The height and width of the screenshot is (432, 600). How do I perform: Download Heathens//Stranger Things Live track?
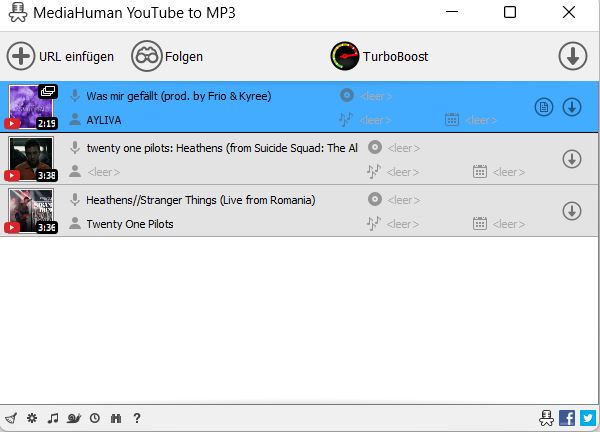(x=572, y=211)
